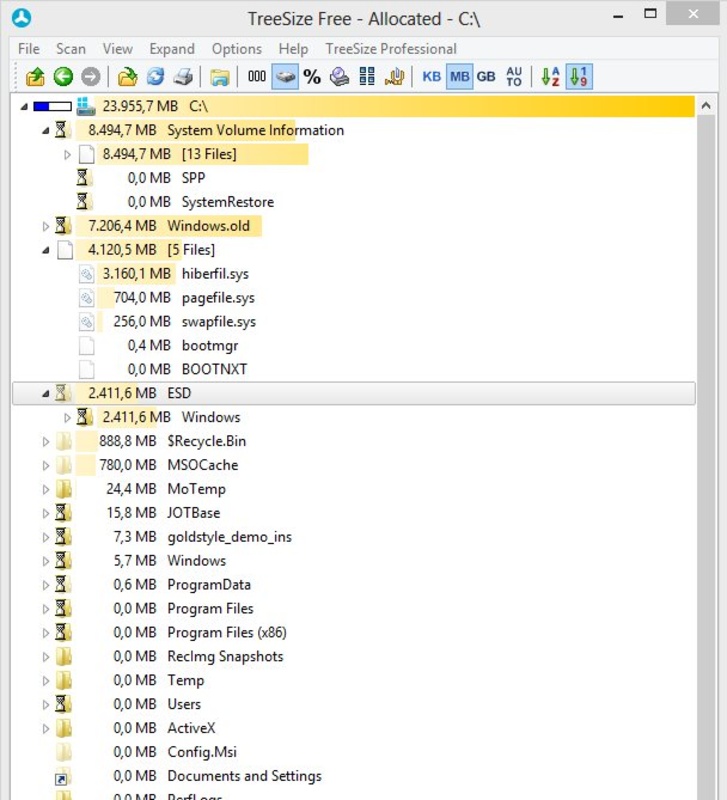Expand Windows folder under ESD

(x=67, y=417)
